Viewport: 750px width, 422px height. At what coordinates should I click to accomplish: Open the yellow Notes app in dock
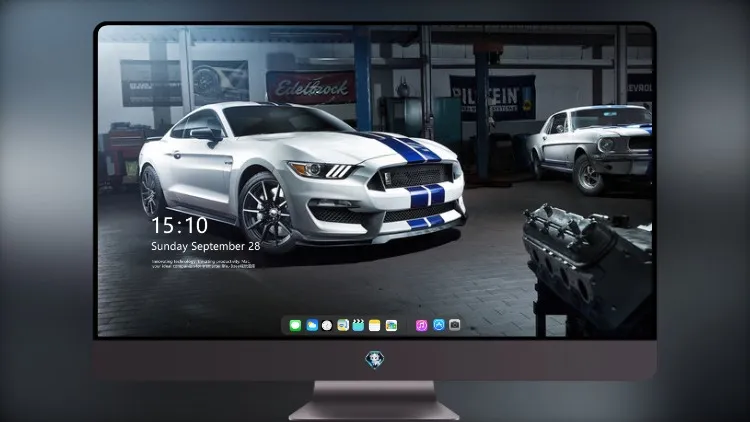[x=375, y=325]
